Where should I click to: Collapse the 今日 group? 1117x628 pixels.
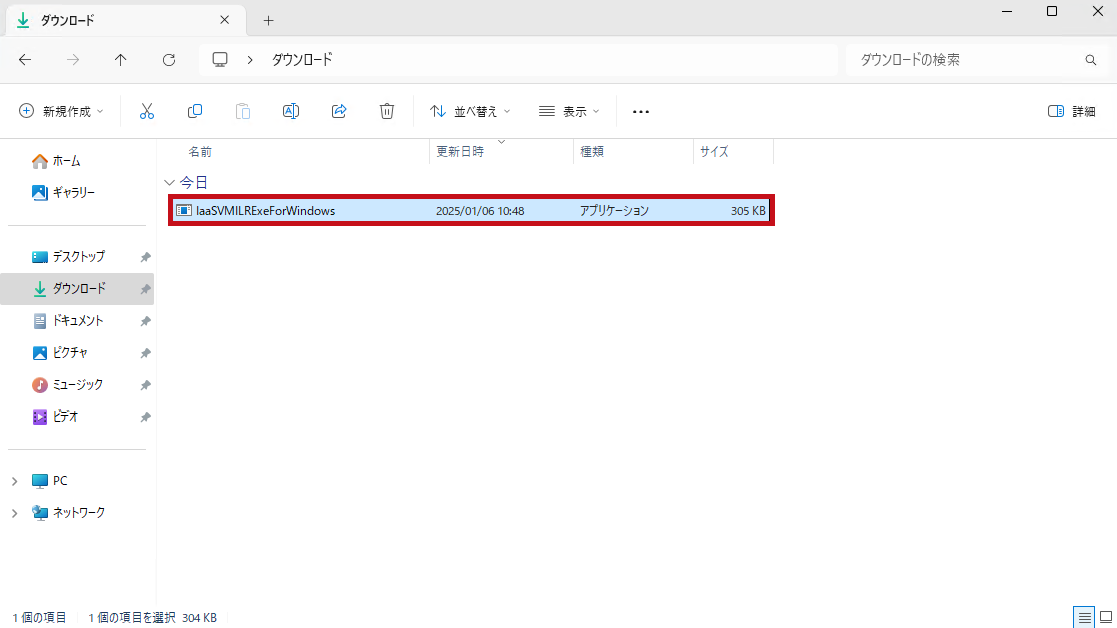169,183
